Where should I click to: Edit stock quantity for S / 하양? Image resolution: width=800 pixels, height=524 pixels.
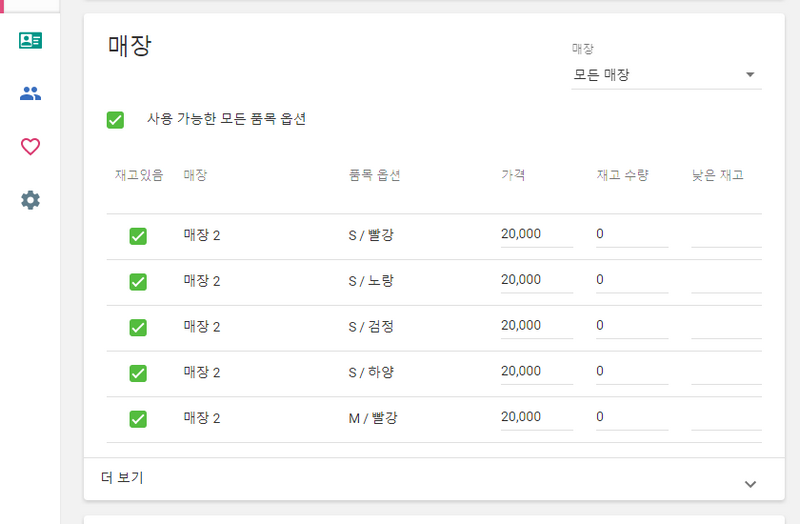631,372
